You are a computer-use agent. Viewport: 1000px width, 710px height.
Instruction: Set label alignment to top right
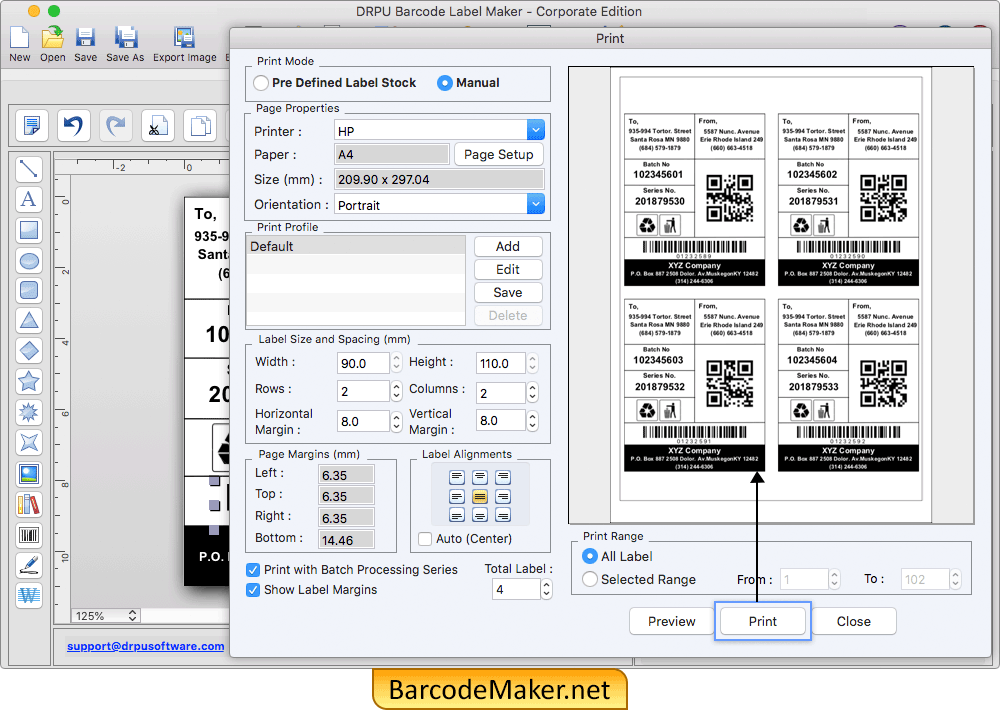click(503, 477)
